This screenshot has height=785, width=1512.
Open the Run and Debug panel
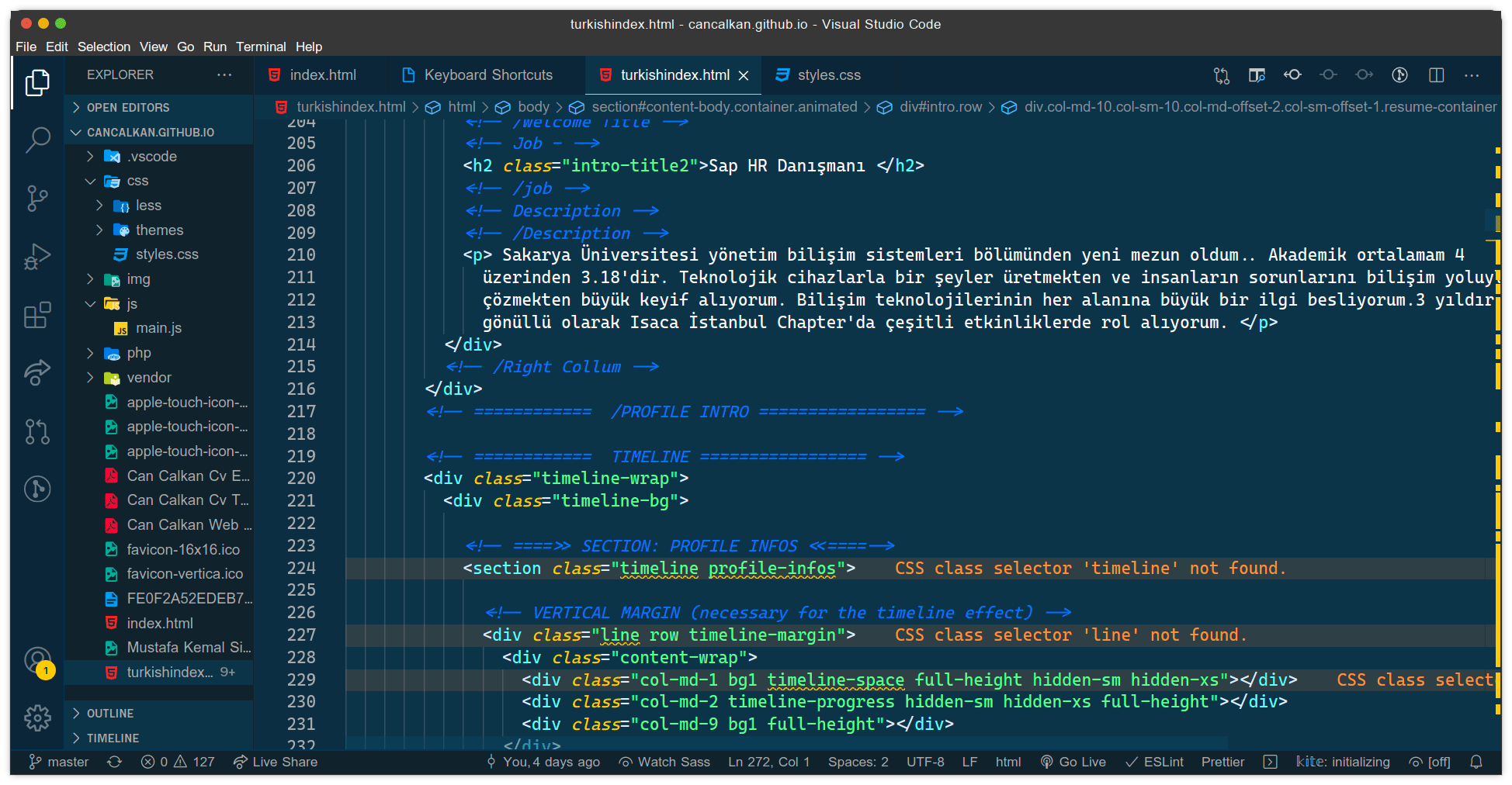37,257
